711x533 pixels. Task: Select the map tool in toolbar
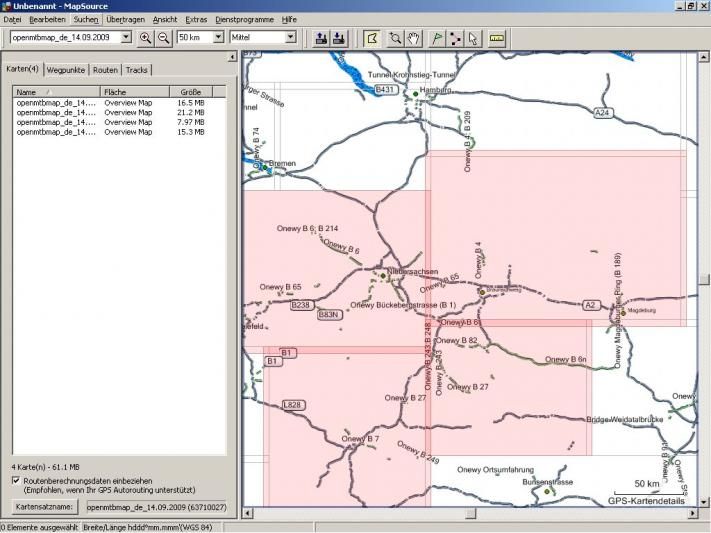click(x=372, y=38)
